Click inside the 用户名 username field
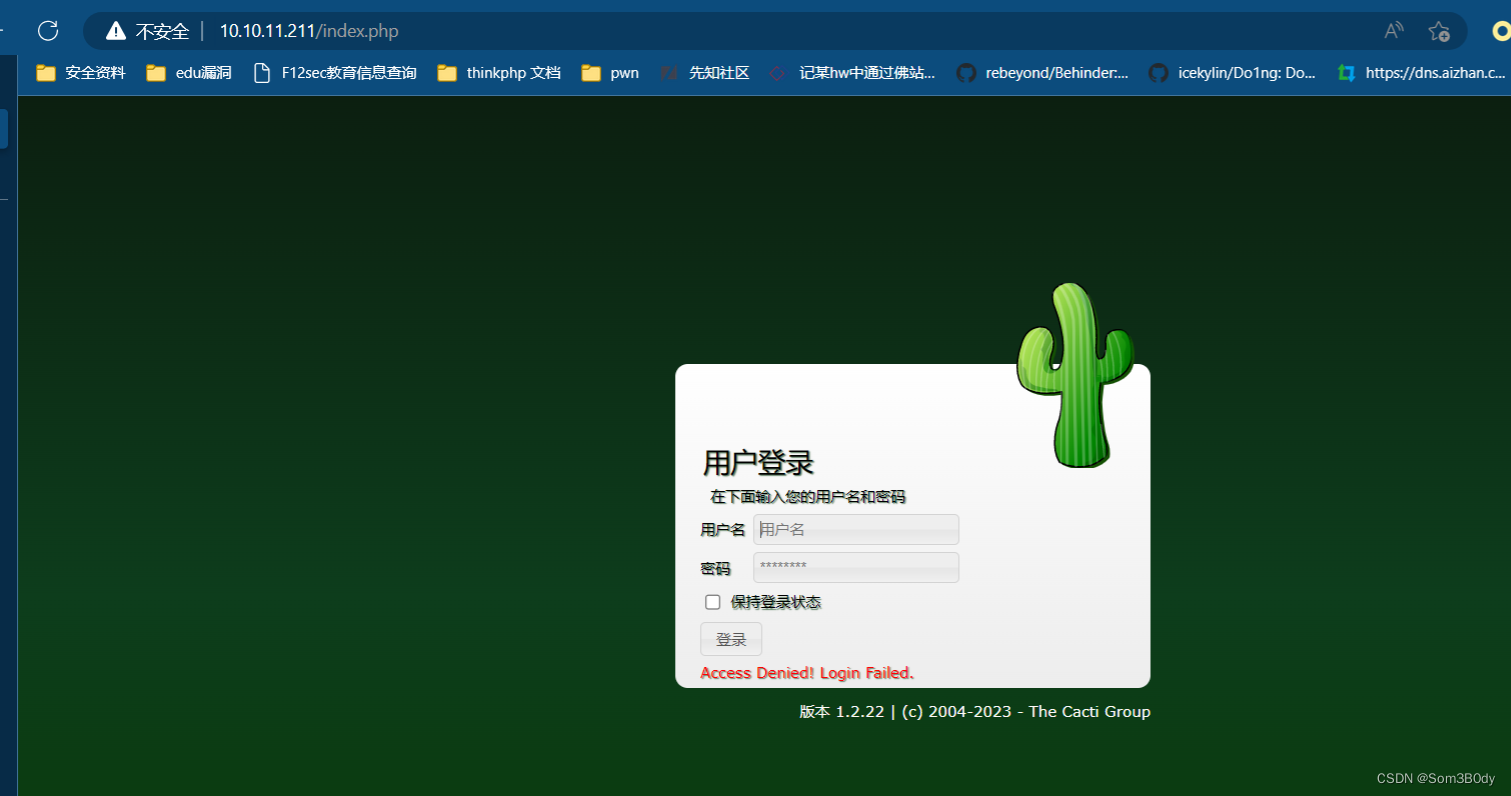This screenshot has width=1511, height=796. (x=855, y=529)
